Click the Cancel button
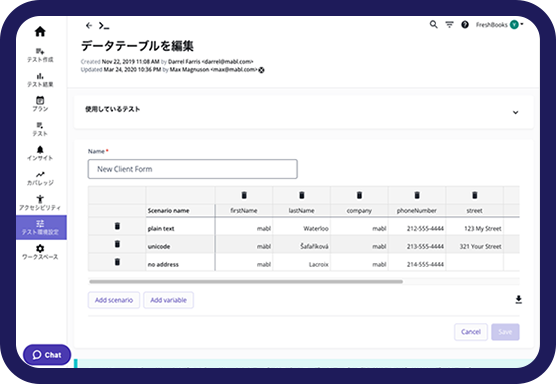The image size is (556, 384). [x=471, y=332]
